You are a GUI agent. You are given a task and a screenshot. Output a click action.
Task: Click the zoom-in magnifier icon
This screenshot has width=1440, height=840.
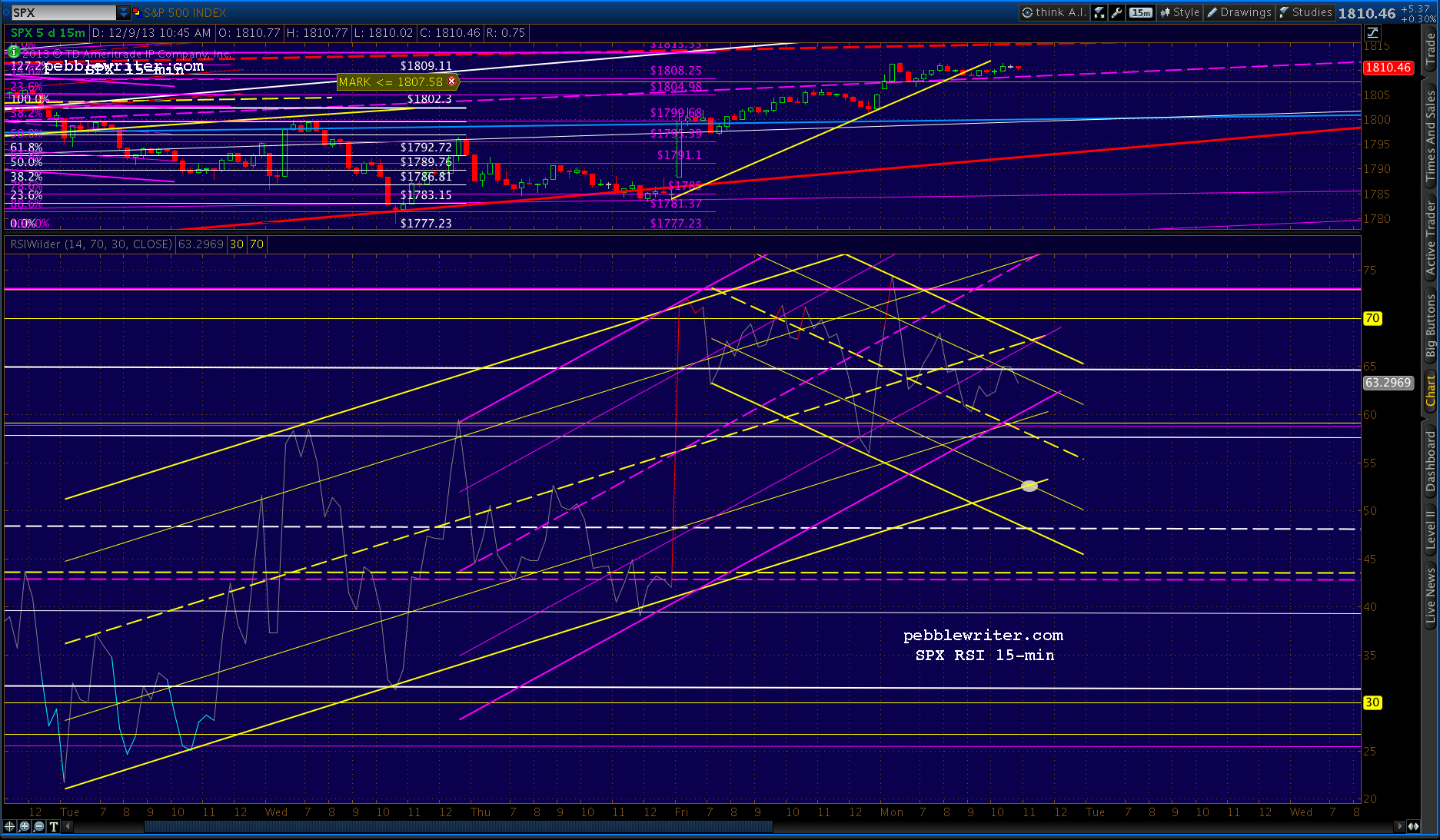pyautogui.click(x=24, y=828)
